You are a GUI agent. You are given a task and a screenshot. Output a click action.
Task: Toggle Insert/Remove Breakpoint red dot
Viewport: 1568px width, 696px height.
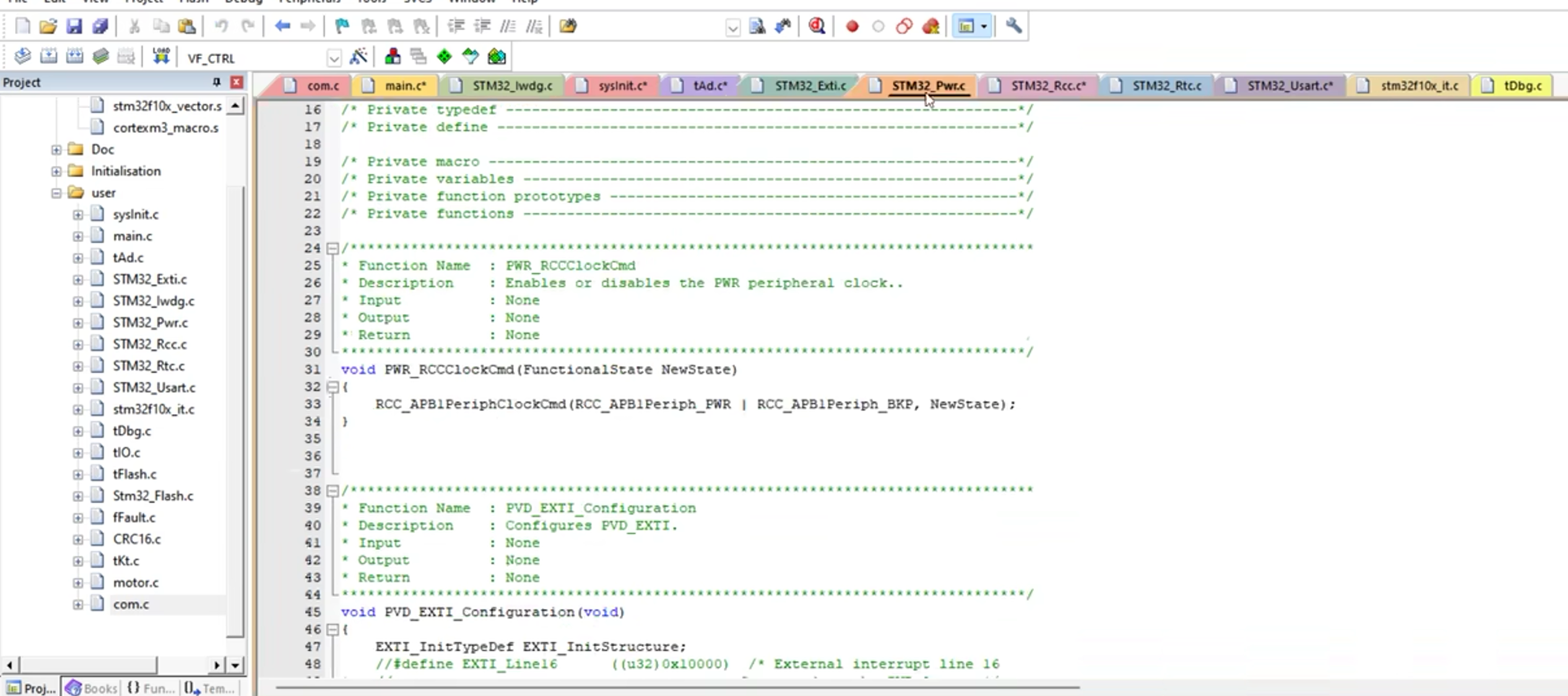[x=852, y=26]
